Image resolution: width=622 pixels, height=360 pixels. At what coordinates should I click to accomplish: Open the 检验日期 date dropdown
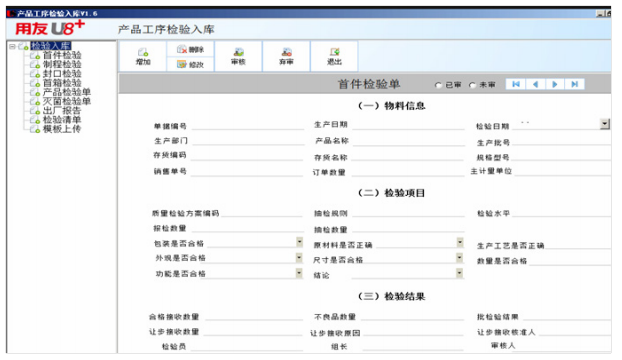coord(605,124)
